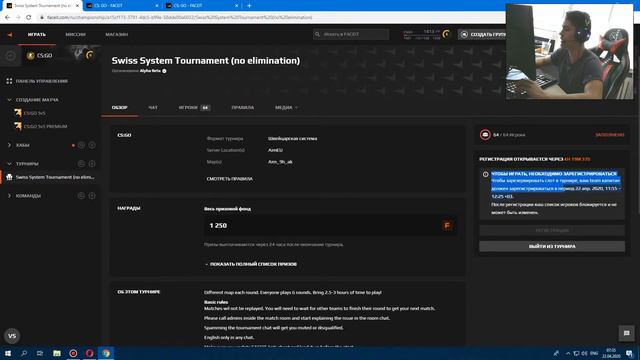Open CS:GO 5v5 PREMIUM matchmaking
Viewport: 640px width, 360px height.
[45, 127]
